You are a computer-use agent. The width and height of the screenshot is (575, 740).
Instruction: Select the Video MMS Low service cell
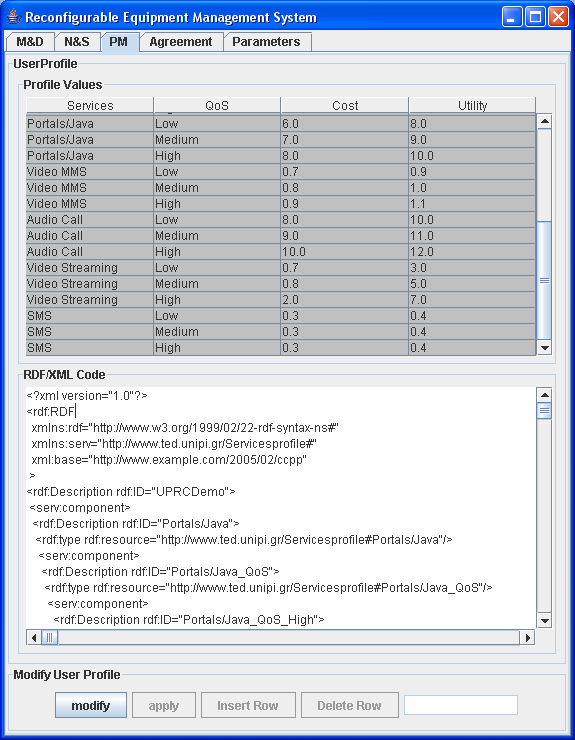pos(90,172)
